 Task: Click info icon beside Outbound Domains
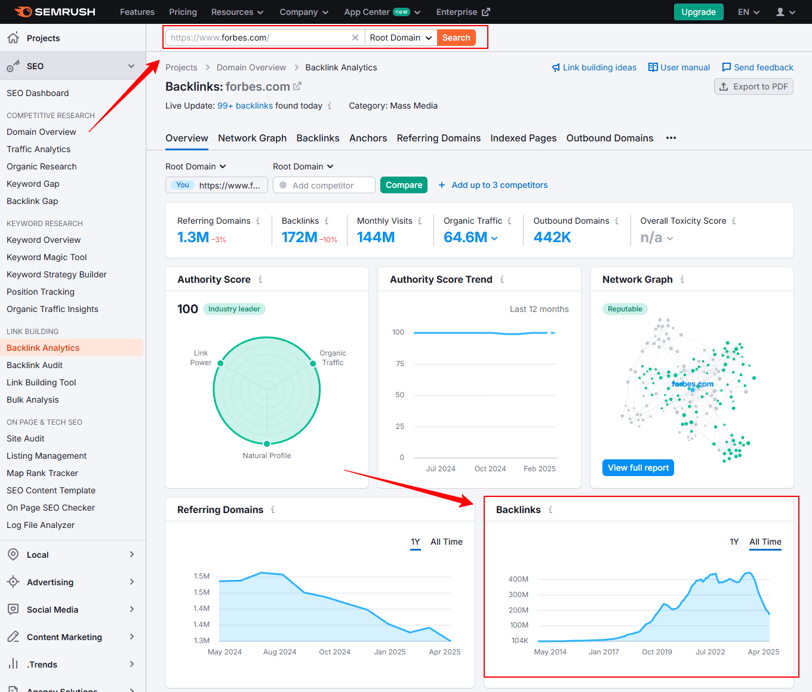click(616, 221)
